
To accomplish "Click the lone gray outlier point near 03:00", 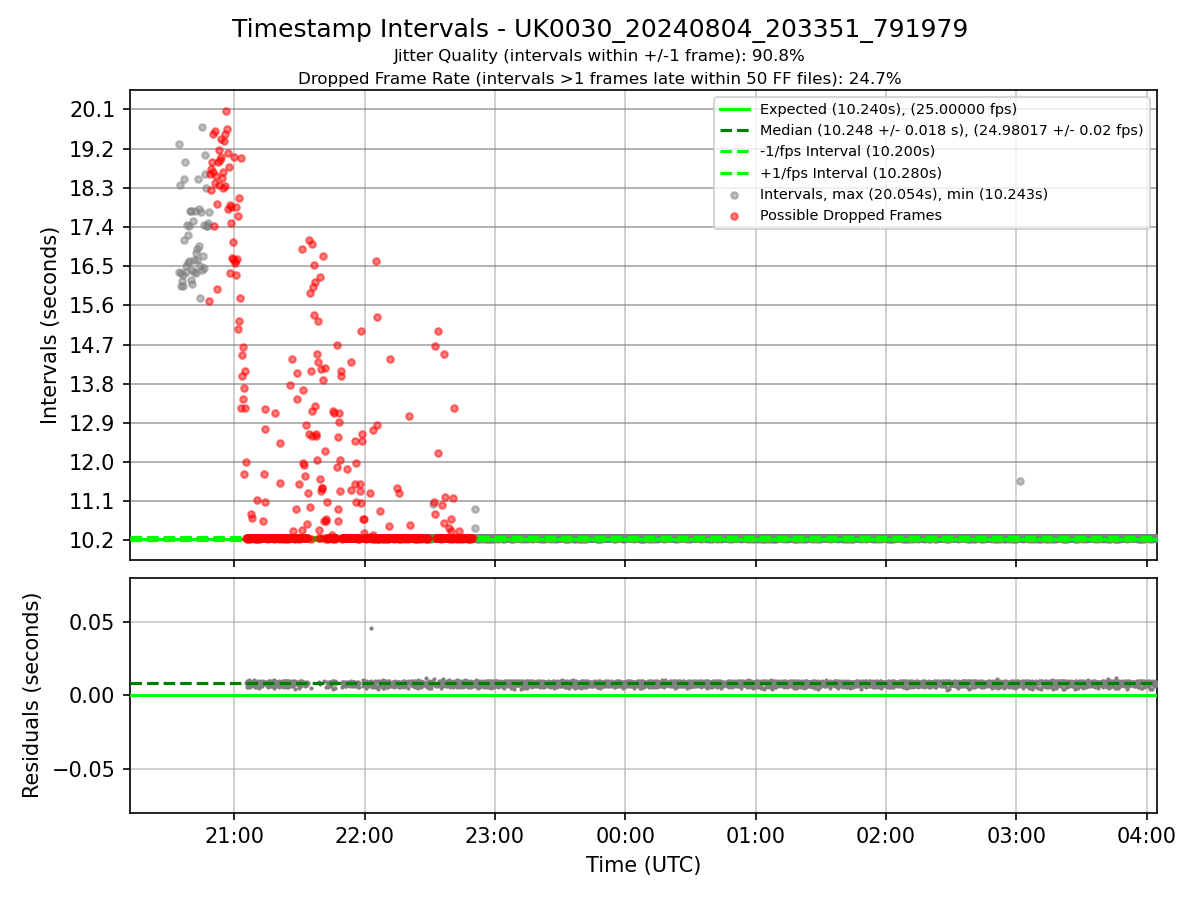I will [1020, 481].
